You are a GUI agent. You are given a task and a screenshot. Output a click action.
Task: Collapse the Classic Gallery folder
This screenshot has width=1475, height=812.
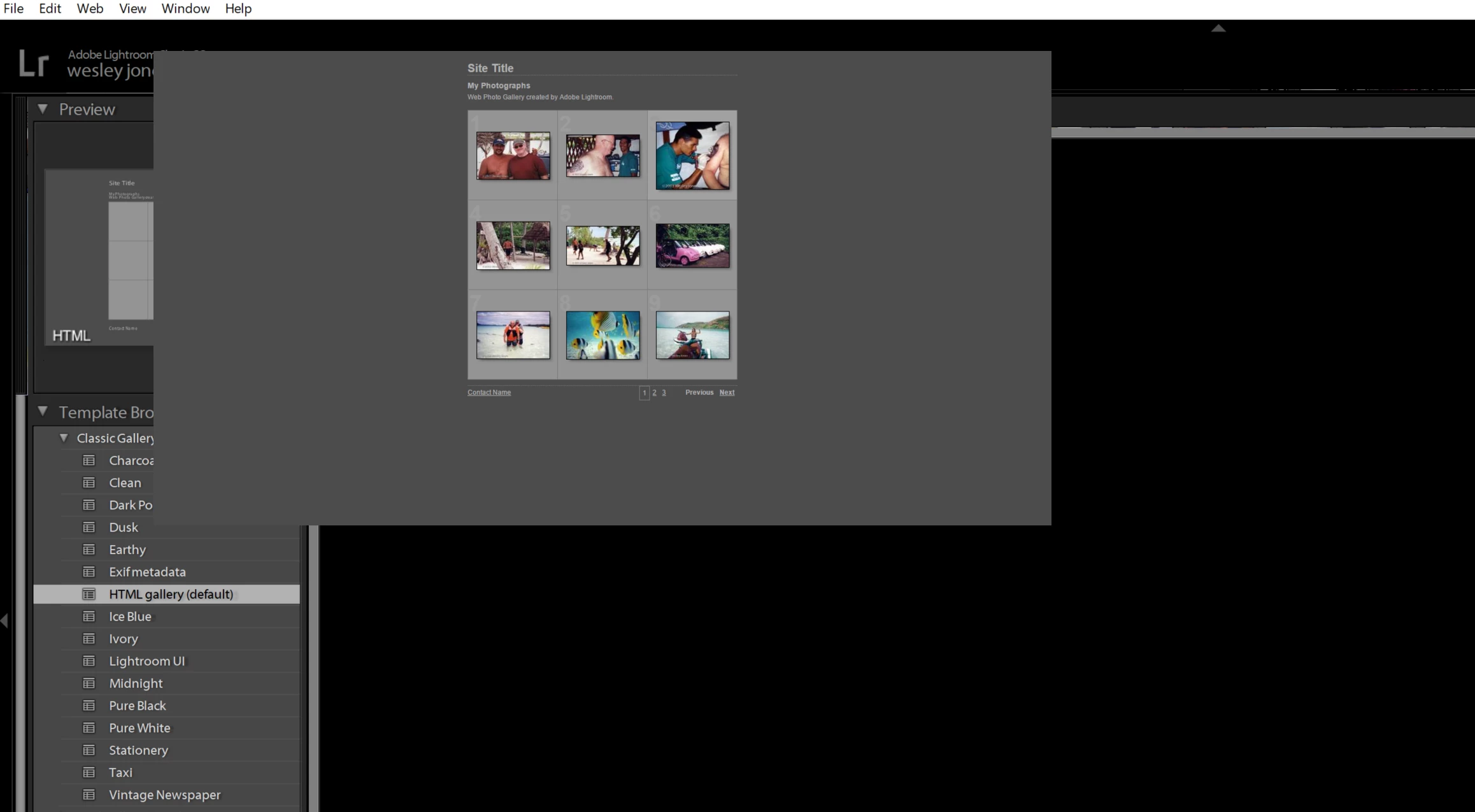64,438
